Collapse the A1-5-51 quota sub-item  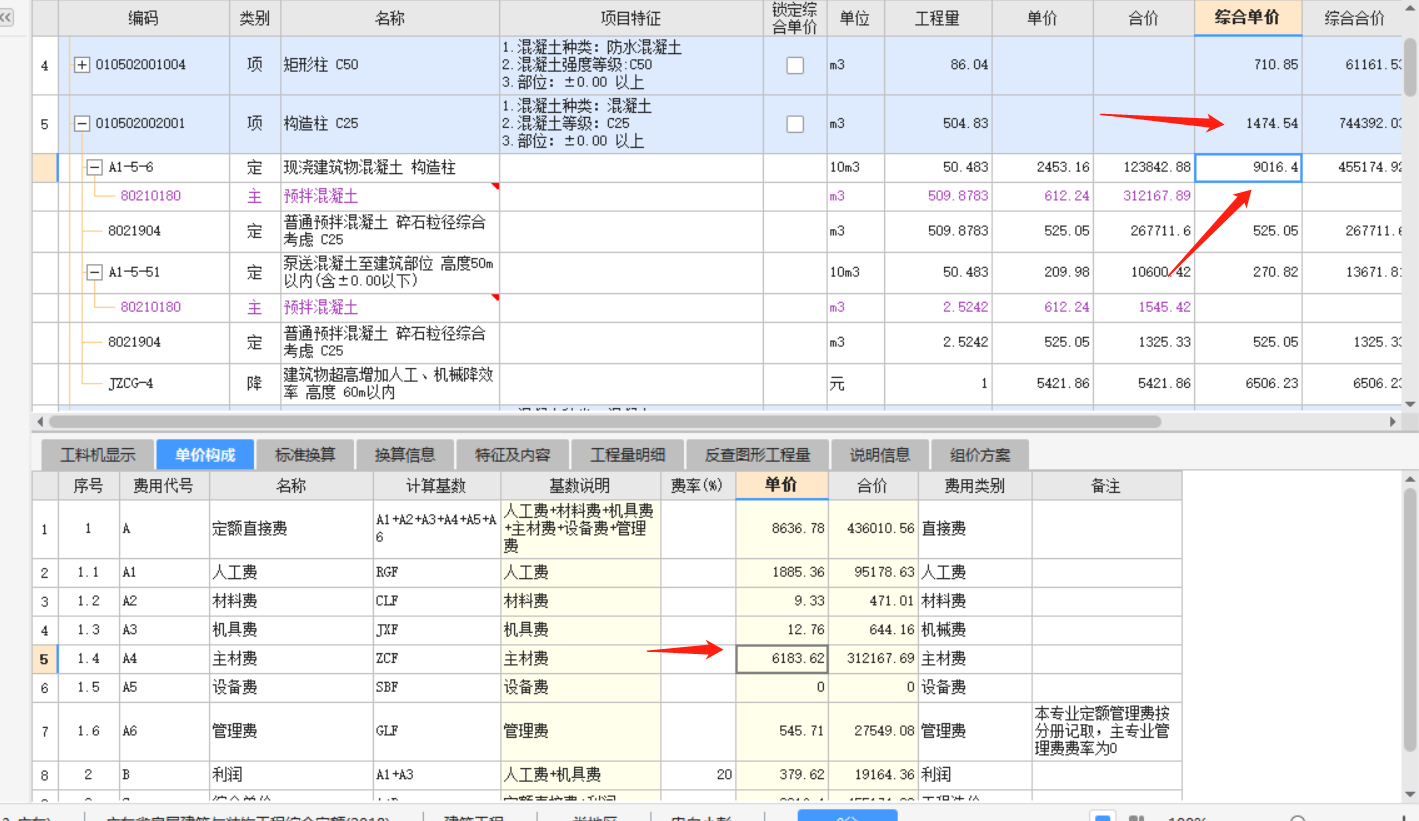coord(94,272)
